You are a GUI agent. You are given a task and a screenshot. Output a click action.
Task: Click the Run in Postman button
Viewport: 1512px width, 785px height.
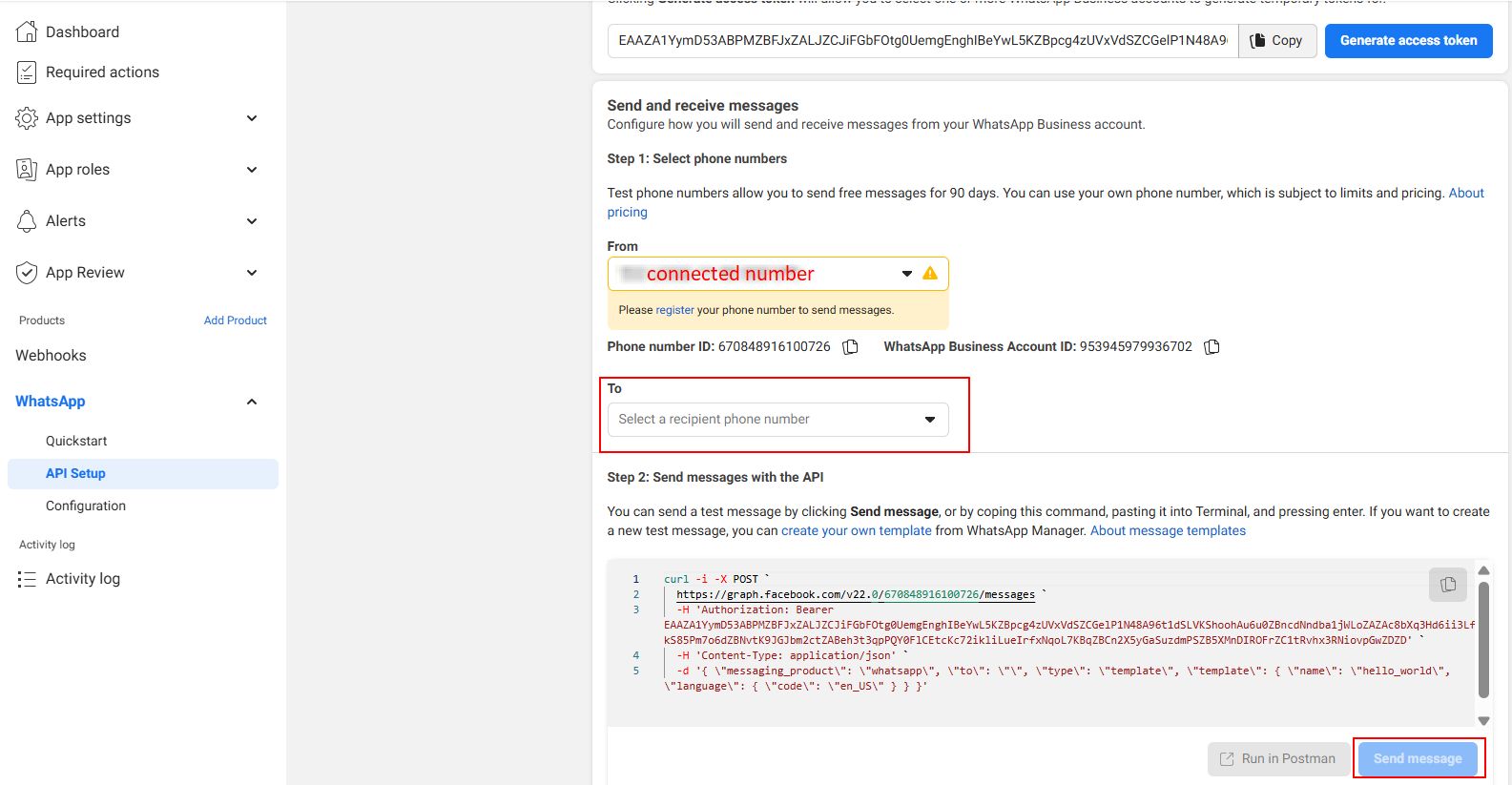1278,759
